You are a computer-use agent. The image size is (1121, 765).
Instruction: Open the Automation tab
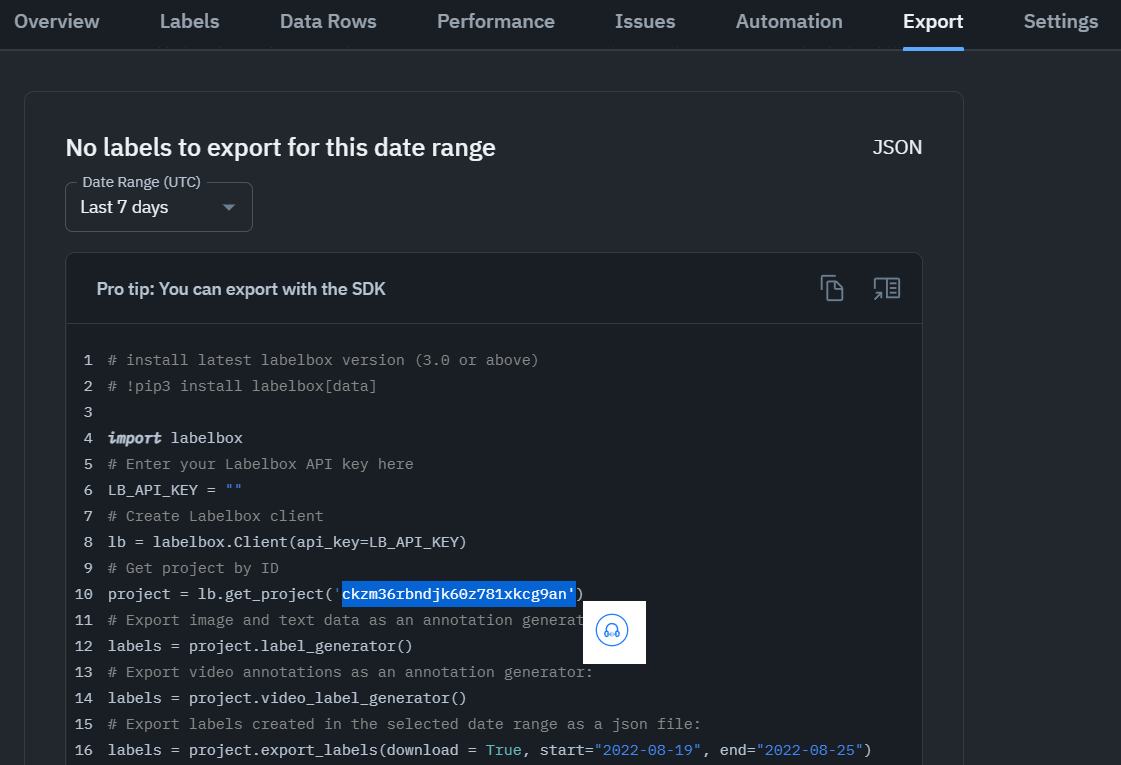click(789, 21)
